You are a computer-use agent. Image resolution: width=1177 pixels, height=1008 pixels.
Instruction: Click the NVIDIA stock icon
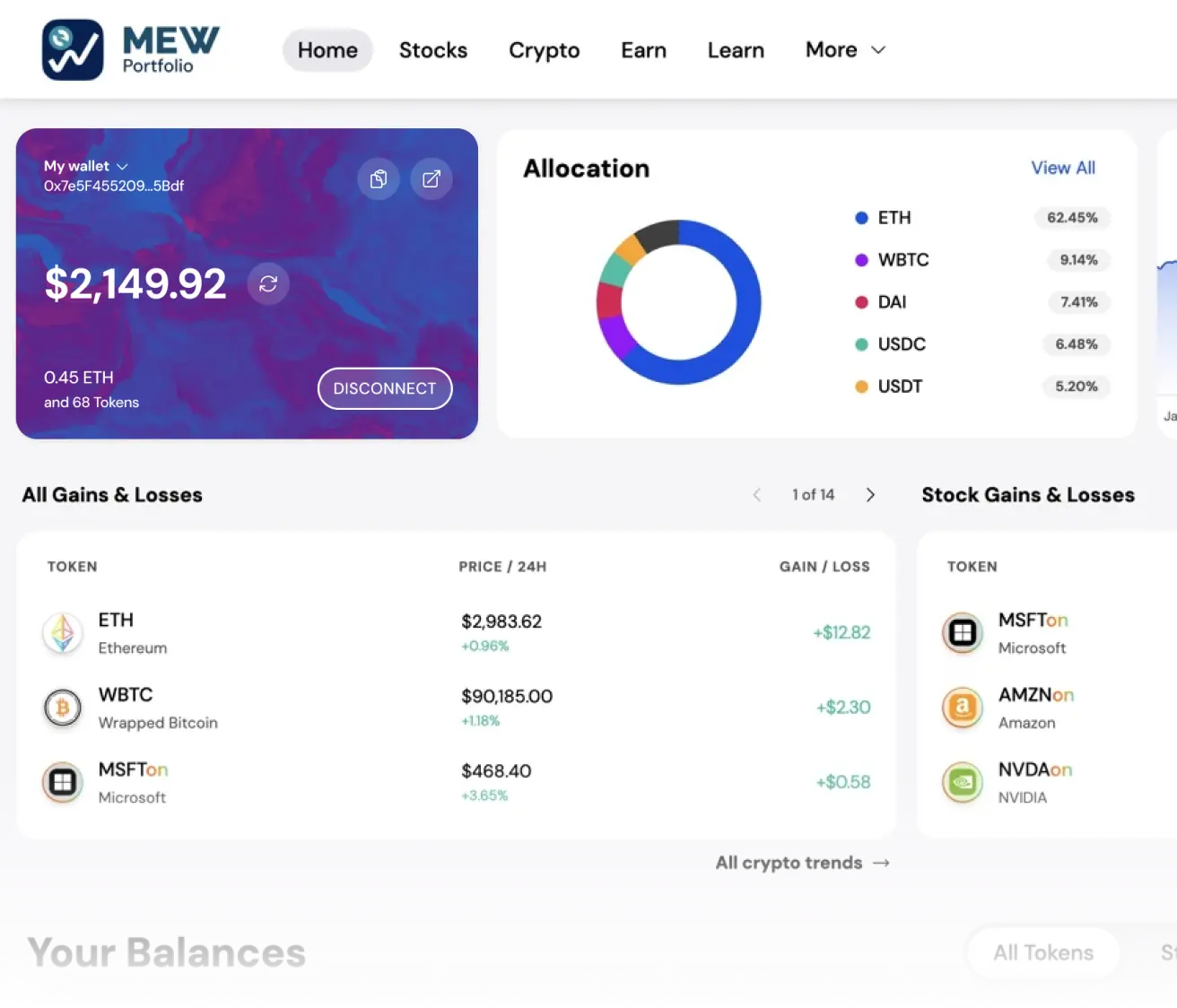coord(963,782)
